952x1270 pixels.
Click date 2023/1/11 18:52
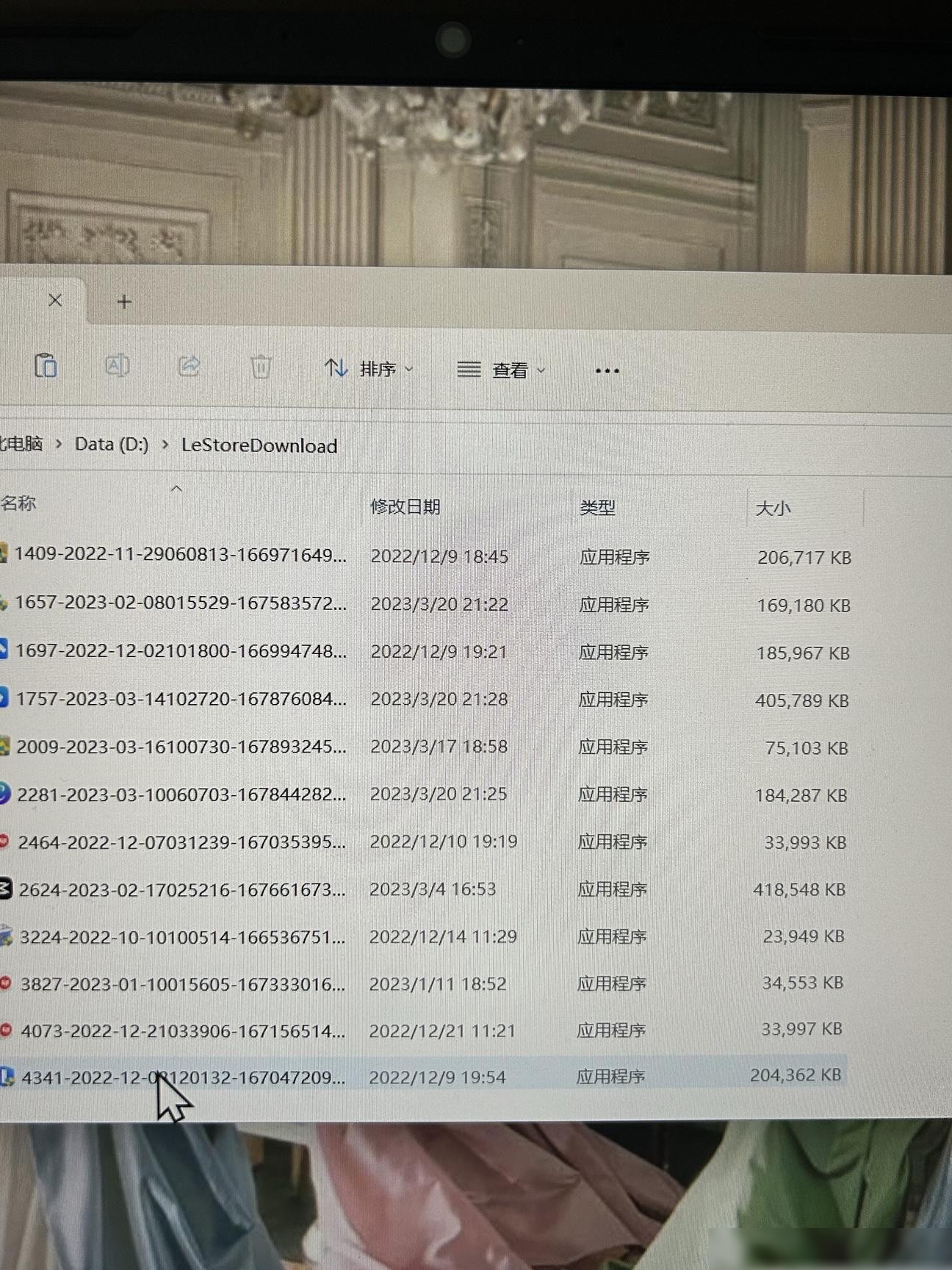click(x=438, y=984)
